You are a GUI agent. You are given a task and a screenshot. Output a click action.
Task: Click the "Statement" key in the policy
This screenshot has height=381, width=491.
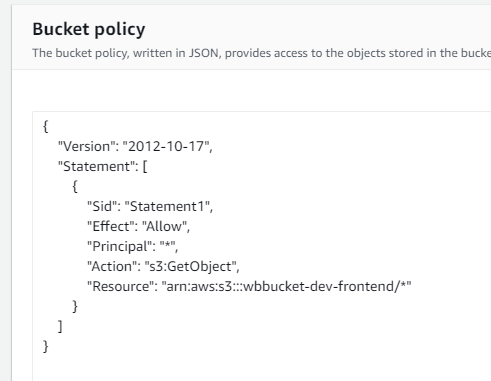[96, 166]
